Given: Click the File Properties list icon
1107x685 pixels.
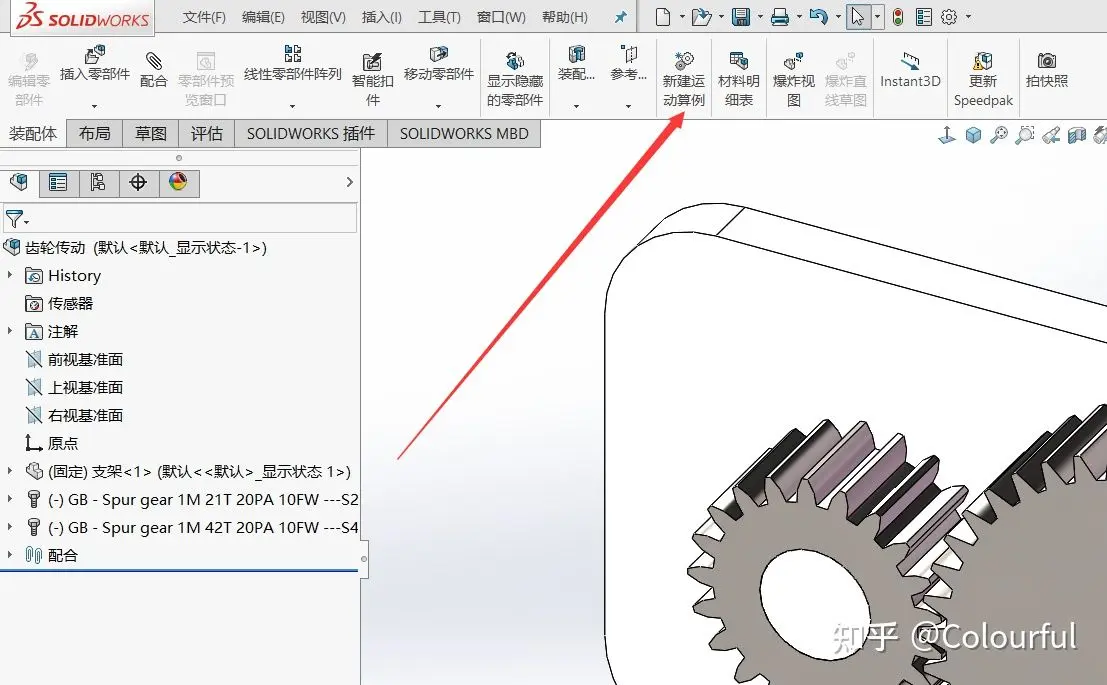Looking at the screenshot, I should [923, 16].
